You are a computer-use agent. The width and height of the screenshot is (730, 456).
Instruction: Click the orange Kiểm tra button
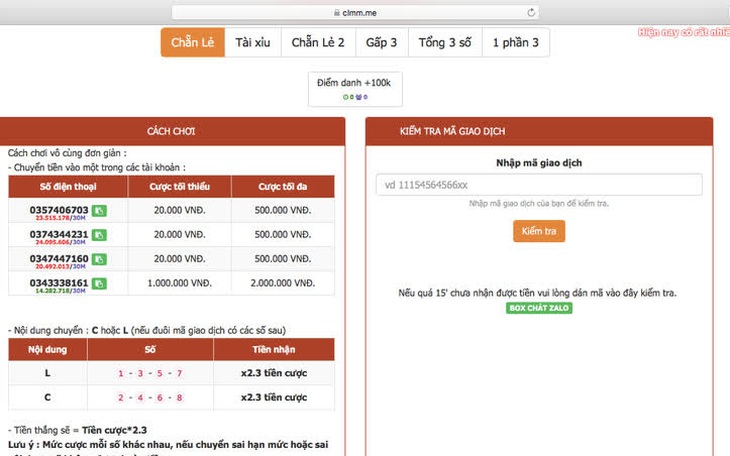coord(539,231)
